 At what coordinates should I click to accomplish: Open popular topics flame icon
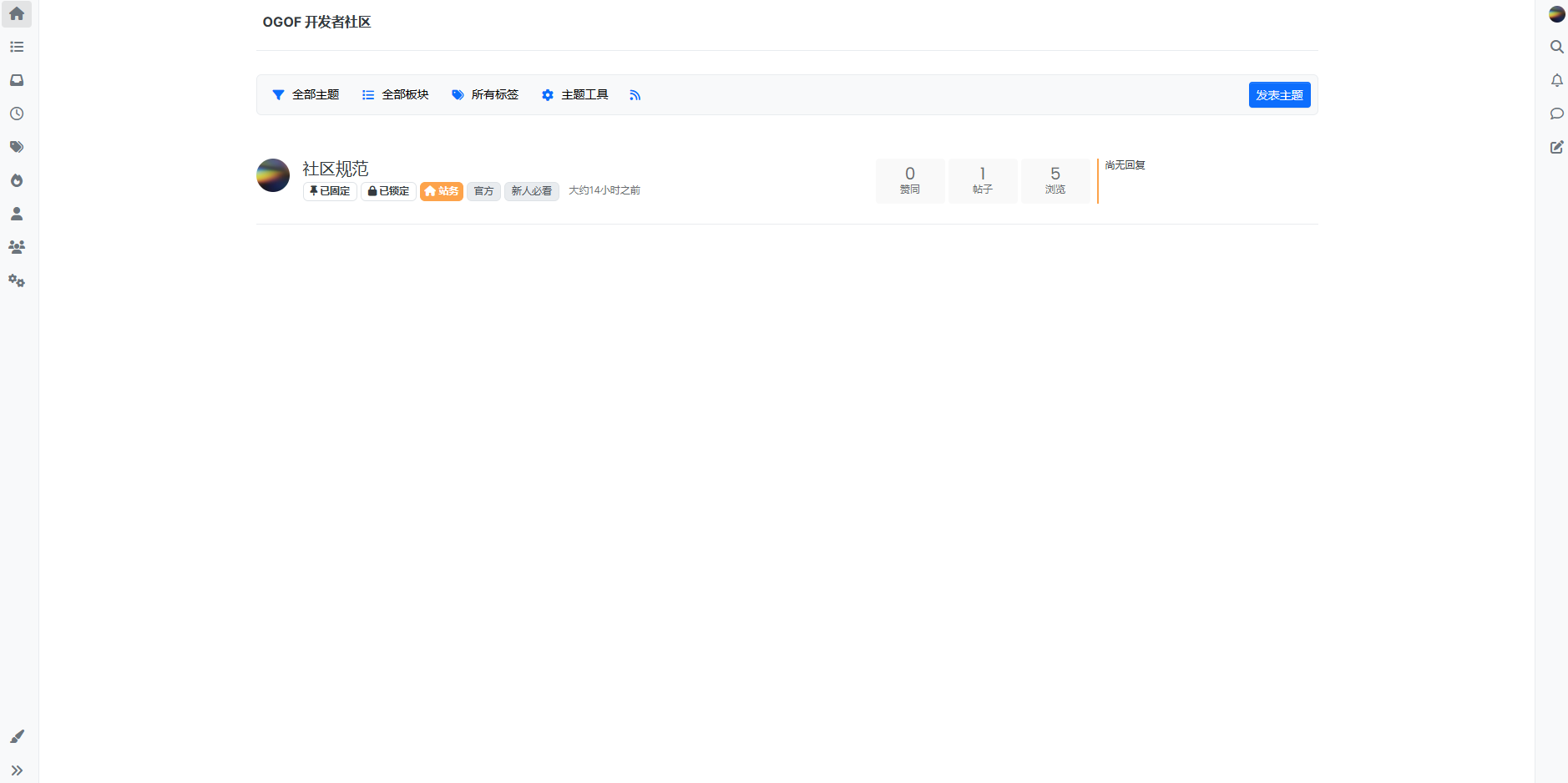pyautogui.click(x=17, y=180)
